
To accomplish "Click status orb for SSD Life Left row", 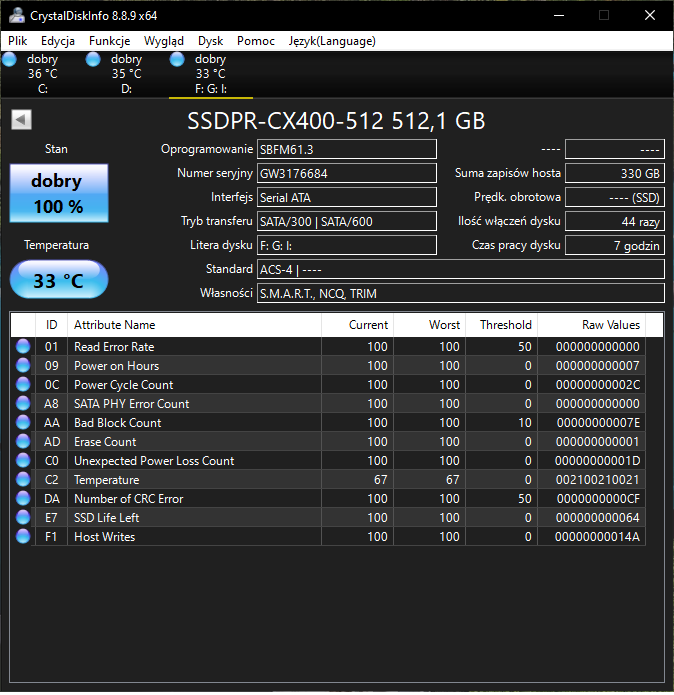I will coord(23,518).
